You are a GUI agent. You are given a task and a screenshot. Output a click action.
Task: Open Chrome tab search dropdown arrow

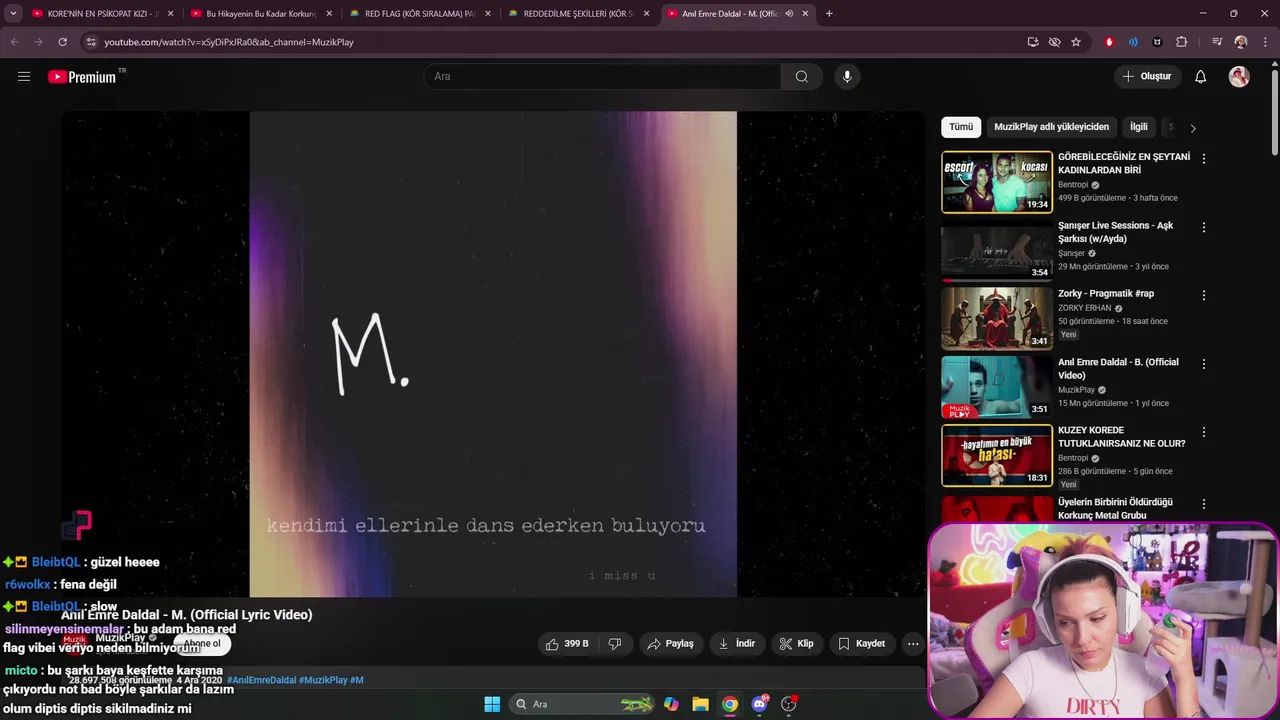click(x=13, y=14)
